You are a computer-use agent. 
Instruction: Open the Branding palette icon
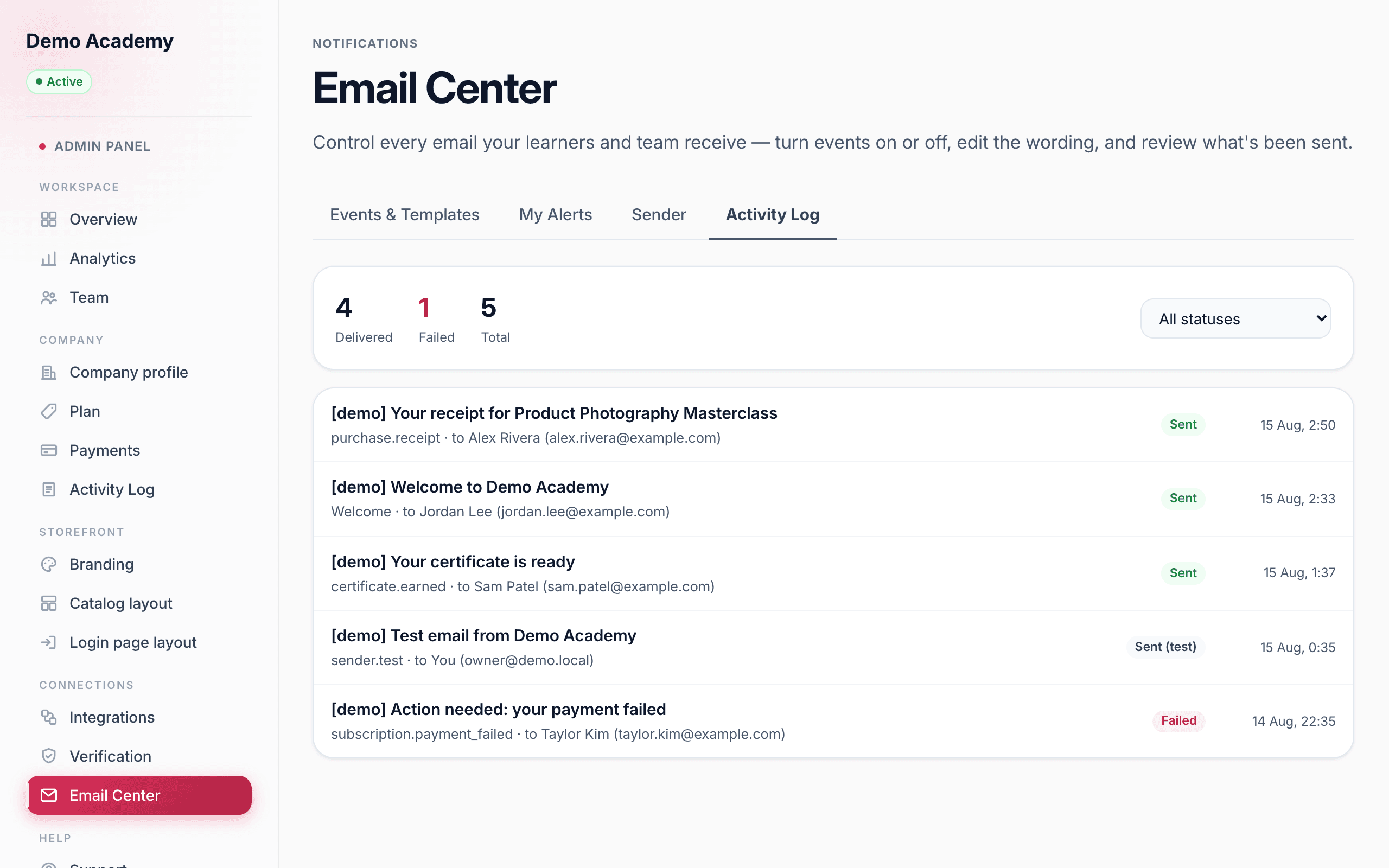coord(49,564)
